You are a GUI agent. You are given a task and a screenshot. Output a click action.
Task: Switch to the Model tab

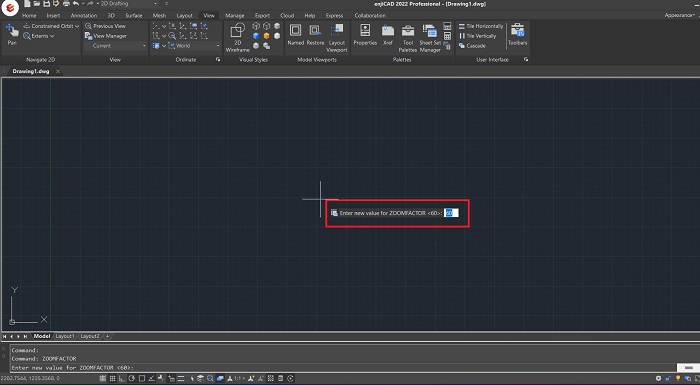click(42, 336)
